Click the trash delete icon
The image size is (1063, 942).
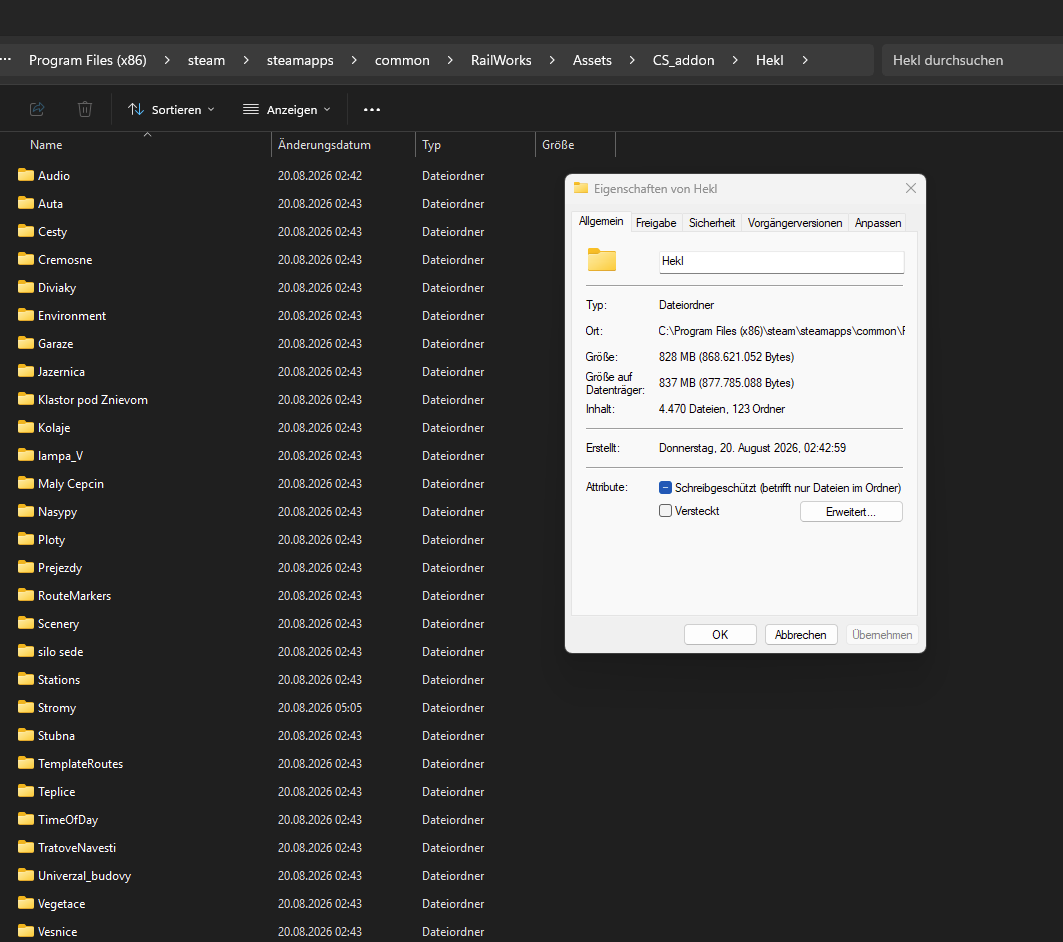(85, 109)
